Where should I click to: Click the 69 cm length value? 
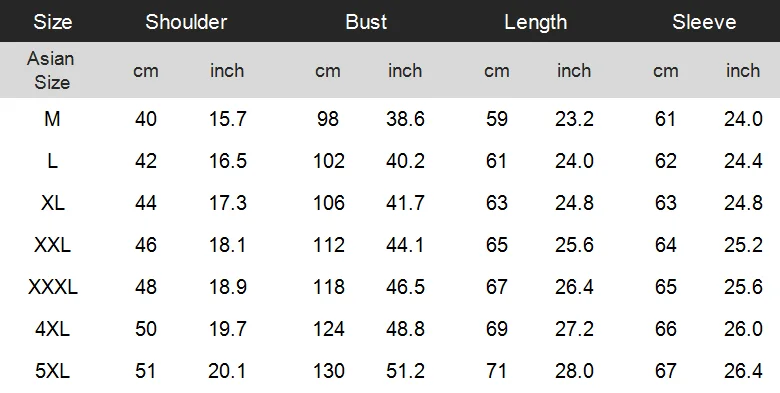[496, 329]
